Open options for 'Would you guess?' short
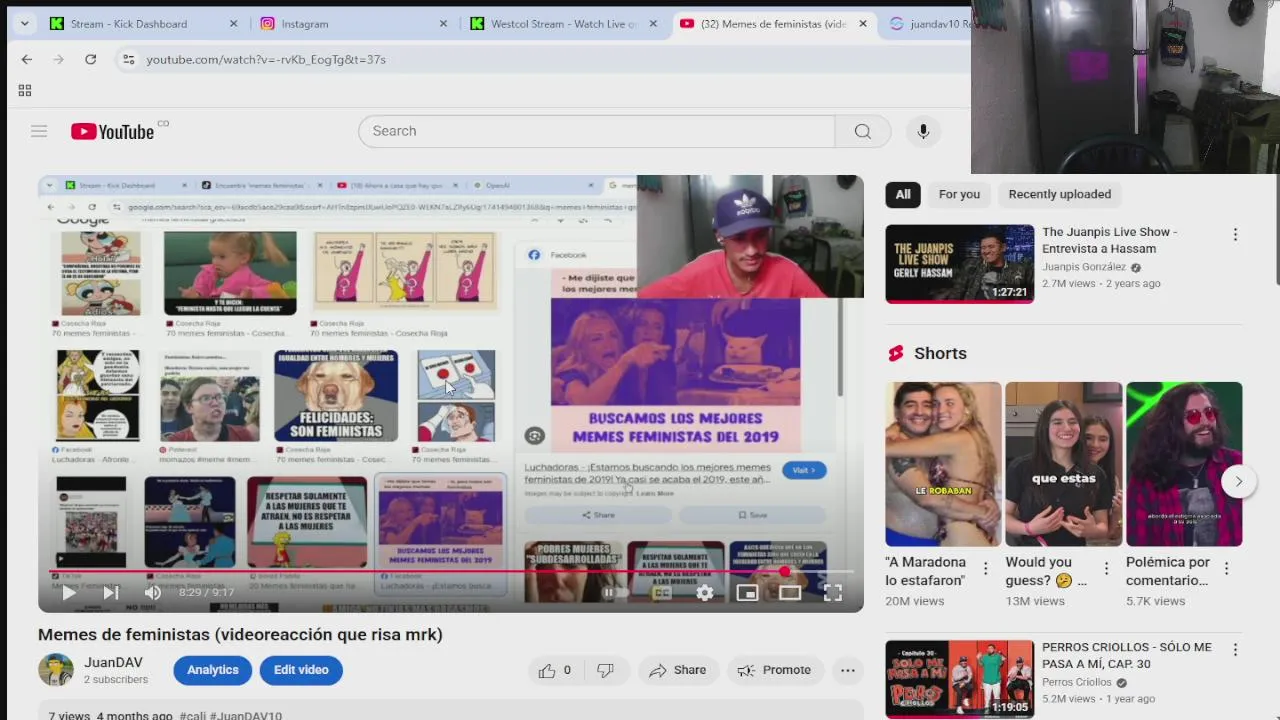Screen dimensions: 1280x720 point(1106,568)
